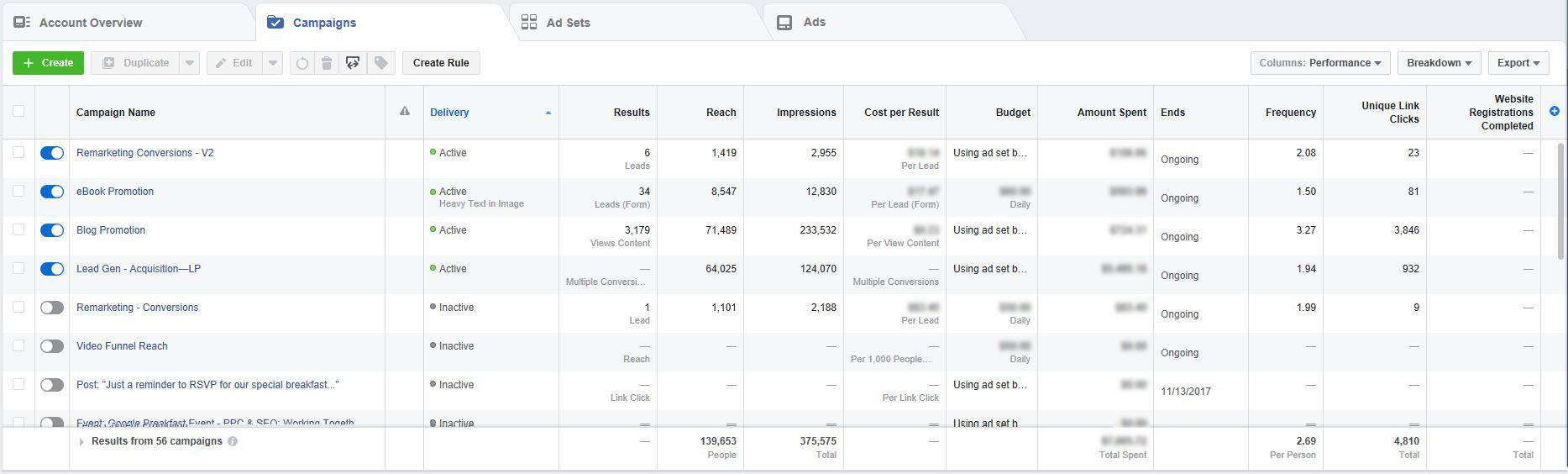The height and width of the screenshot is (474, 1568).
Task: Click the Ads tab icon
Action: coord(784,23)
